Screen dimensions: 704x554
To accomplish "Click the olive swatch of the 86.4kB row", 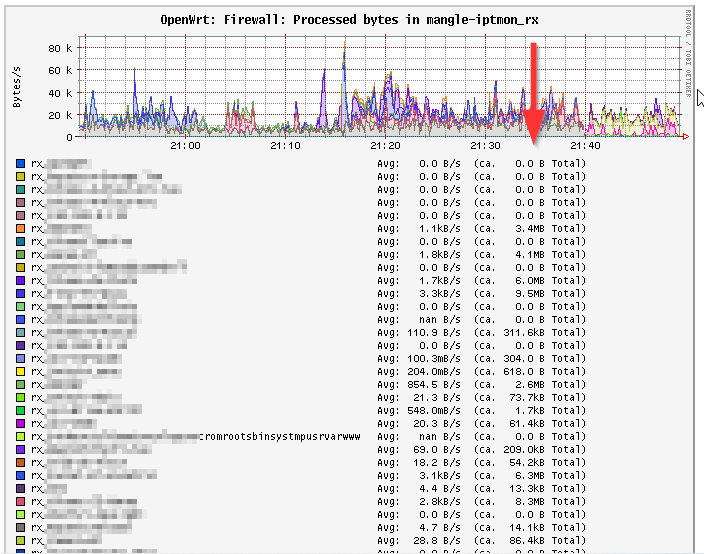I will click(x=20, y=541).
